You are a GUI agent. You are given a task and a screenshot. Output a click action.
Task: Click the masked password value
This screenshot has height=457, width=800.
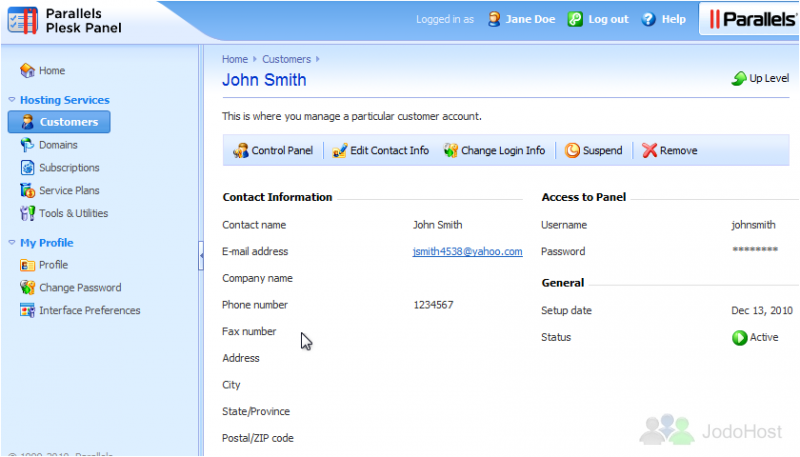pyautogui.click(x=755, y=249)
